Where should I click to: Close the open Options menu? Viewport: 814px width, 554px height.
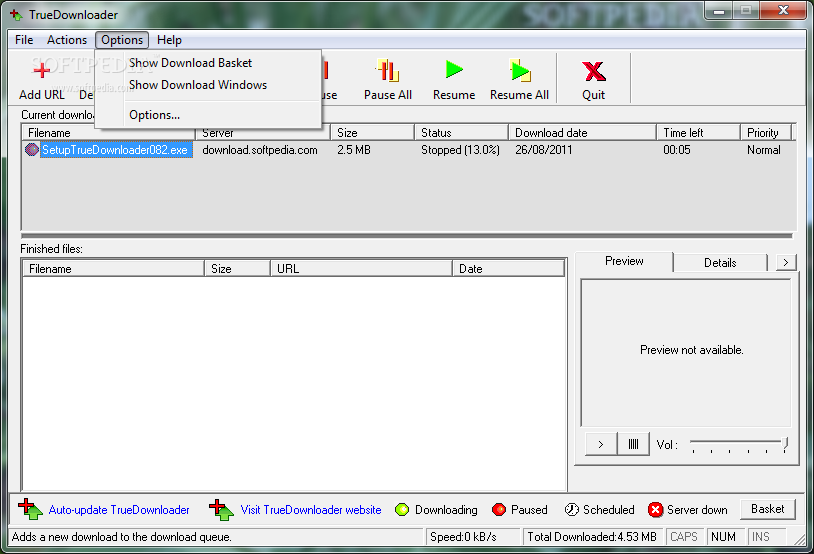click(122, 40)
